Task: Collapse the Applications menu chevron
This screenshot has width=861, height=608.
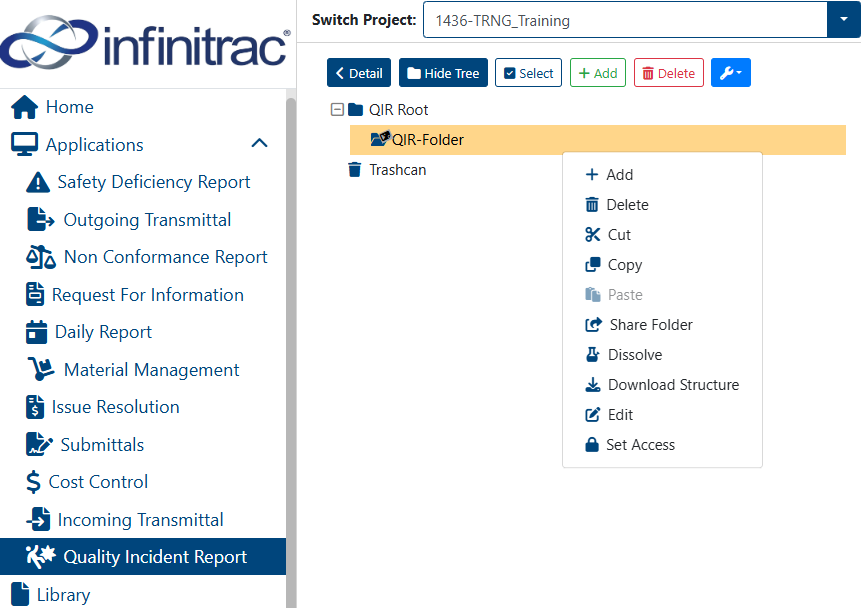Action: point(259,144)
